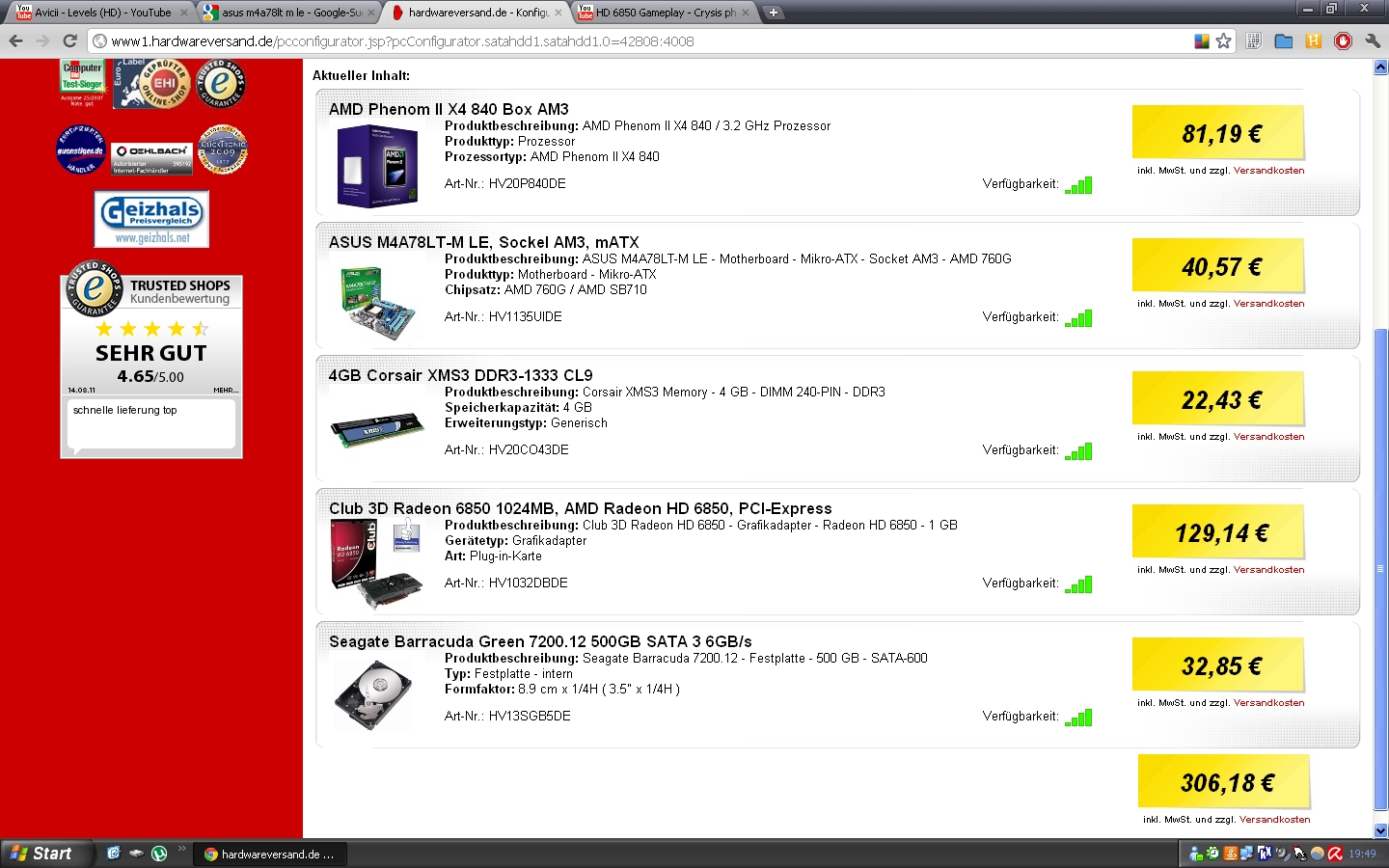Image resolution: width=1389 pixels, height=868 pixels.
Task: Close the HD 6850 Gameplay tab
Action: (746, 13)
